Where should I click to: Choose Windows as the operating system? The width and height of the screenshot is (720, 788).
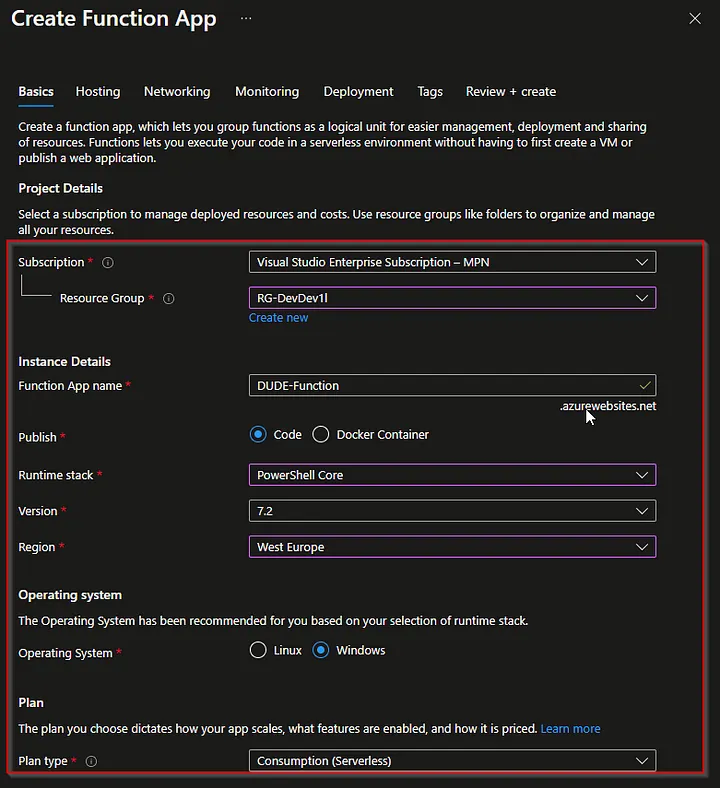[x=321, y=650]
